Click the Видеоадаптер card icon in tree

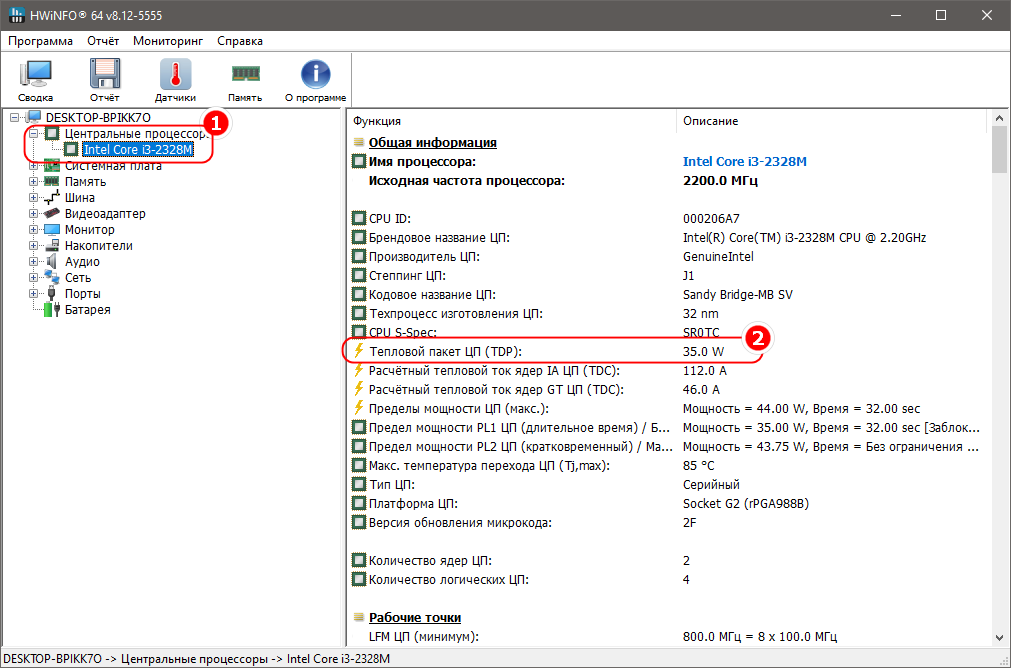(52, 213)
